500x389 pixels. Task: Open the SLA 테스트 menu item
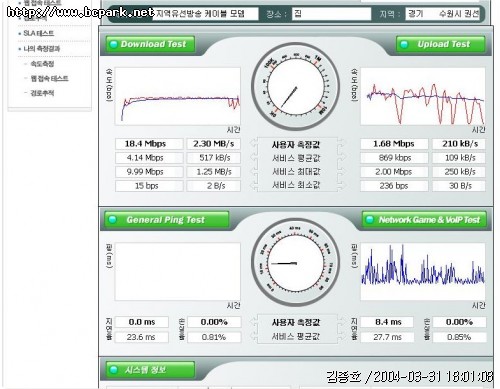click(x=39, y=33)
